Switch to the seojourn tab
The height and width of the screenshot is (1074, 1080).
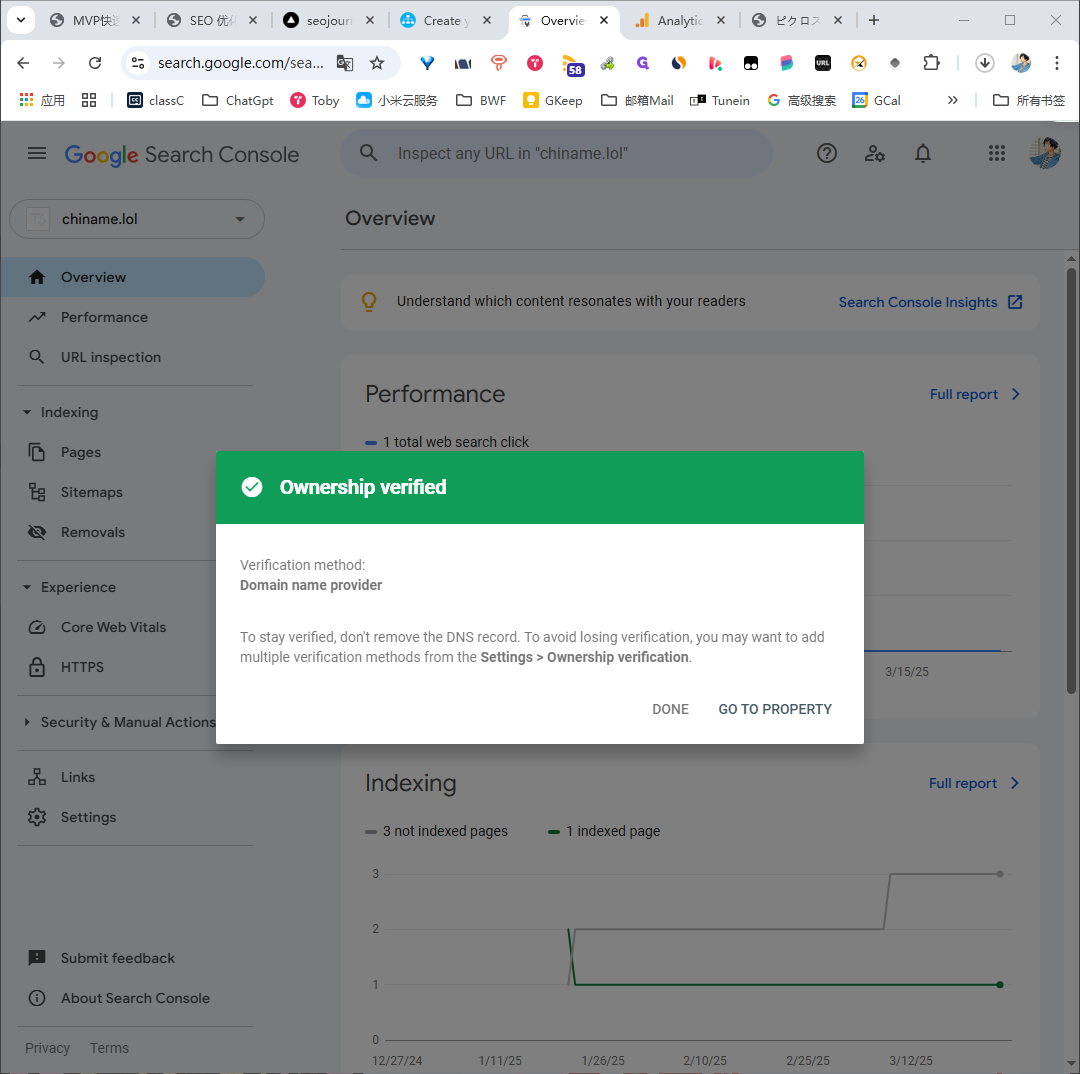click(329, 21)
